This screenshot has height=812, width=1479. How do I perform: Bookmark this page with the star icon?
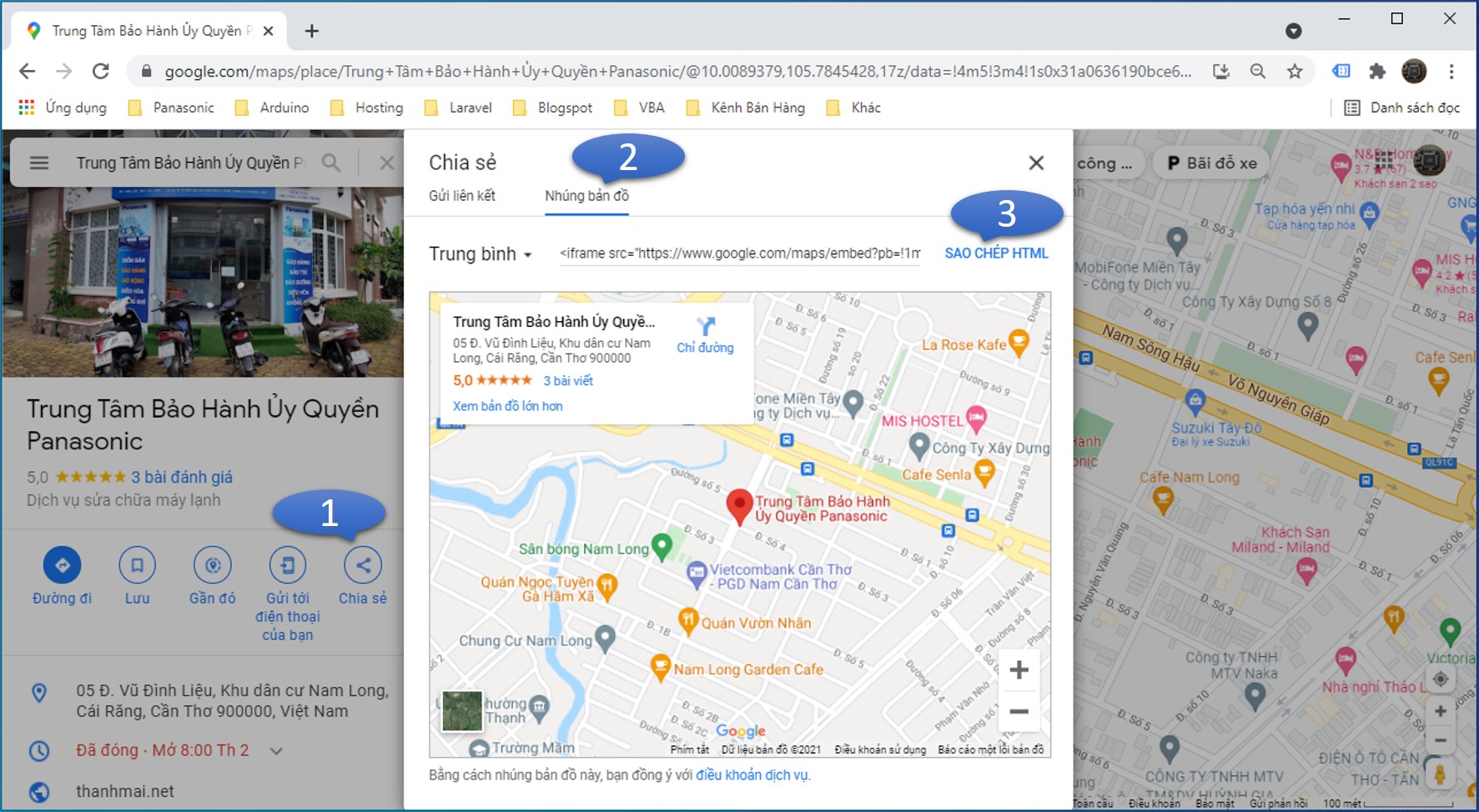click(x=1295, y=72)
